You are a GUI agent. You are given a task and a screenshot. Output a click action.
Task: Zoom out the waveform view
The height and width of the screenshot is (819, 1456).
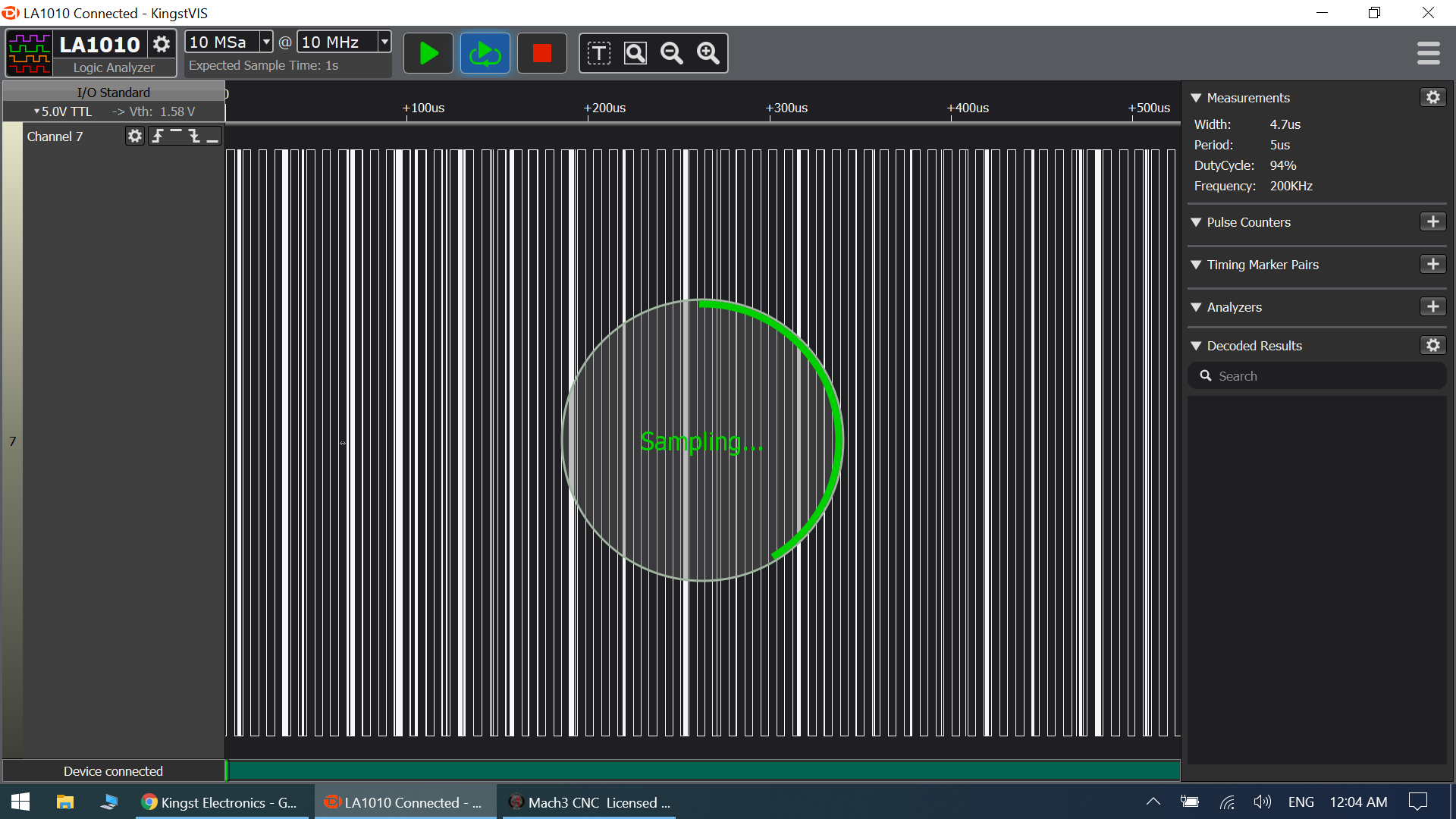(671, 53)
